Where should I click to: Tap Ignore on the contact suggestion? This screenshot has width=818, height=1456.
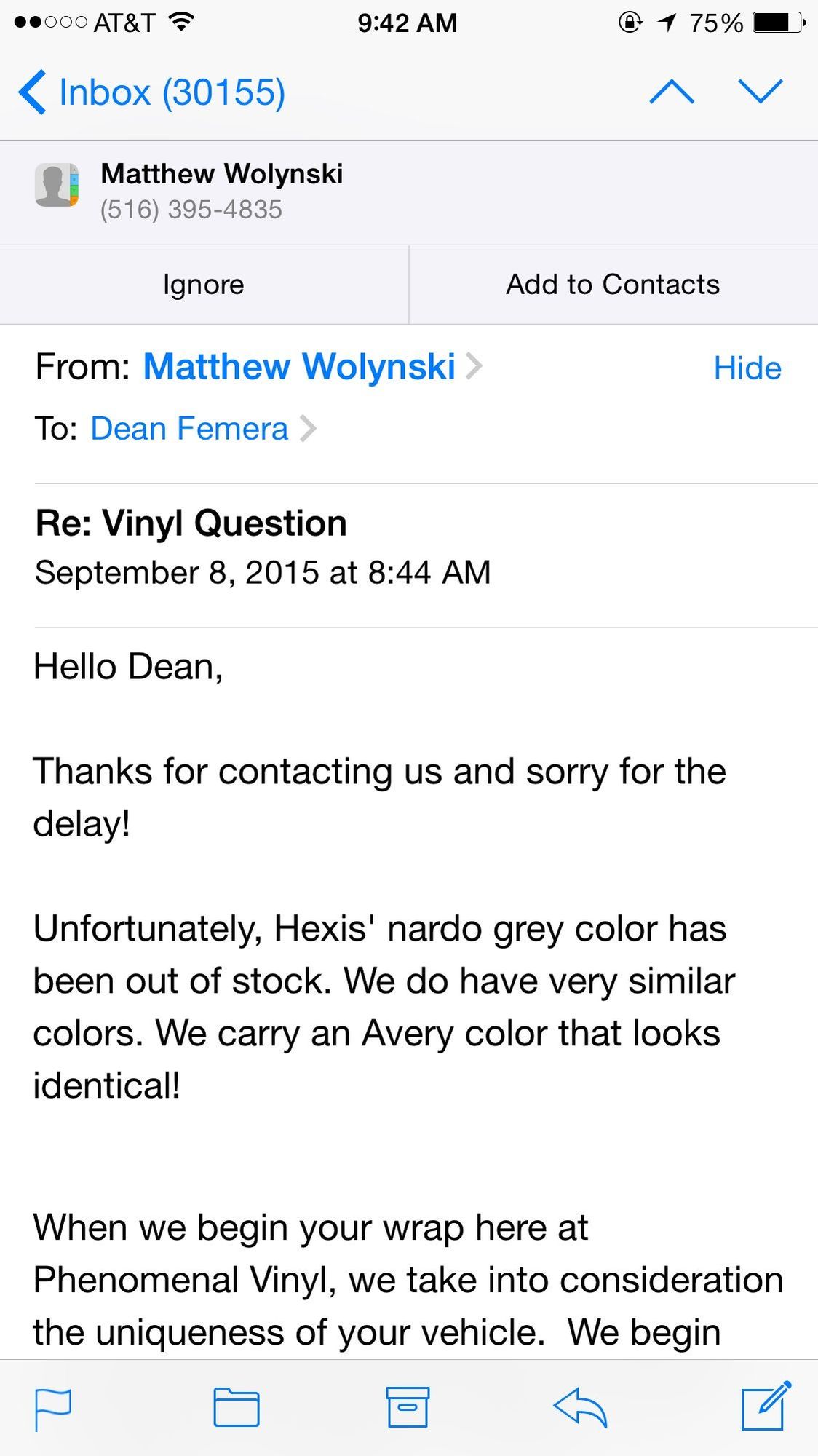click(204, 285)
